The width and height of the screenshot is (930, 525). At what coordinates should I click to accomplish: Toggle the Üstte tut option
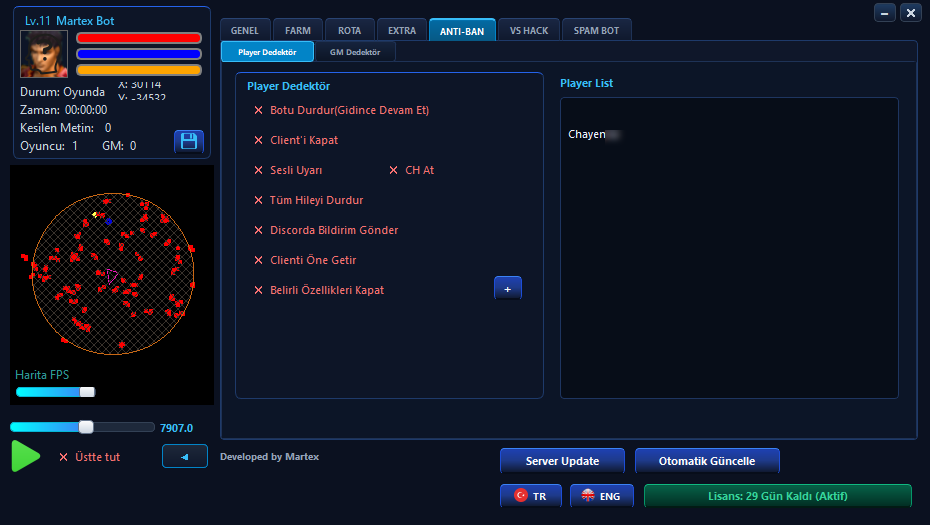(x=90, y=457)
